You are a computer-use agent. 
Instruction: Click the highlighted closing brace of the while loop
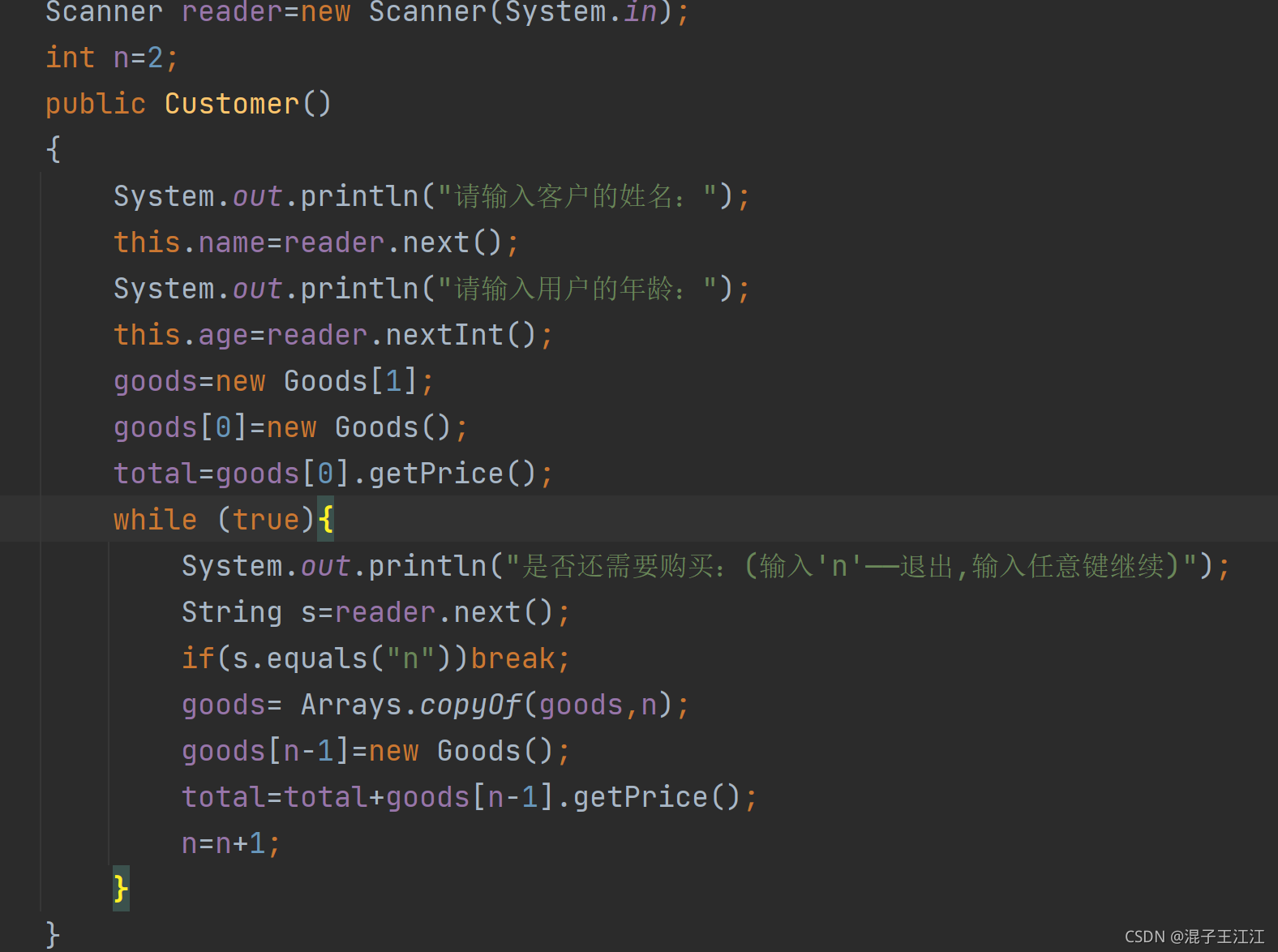(121, 889)
